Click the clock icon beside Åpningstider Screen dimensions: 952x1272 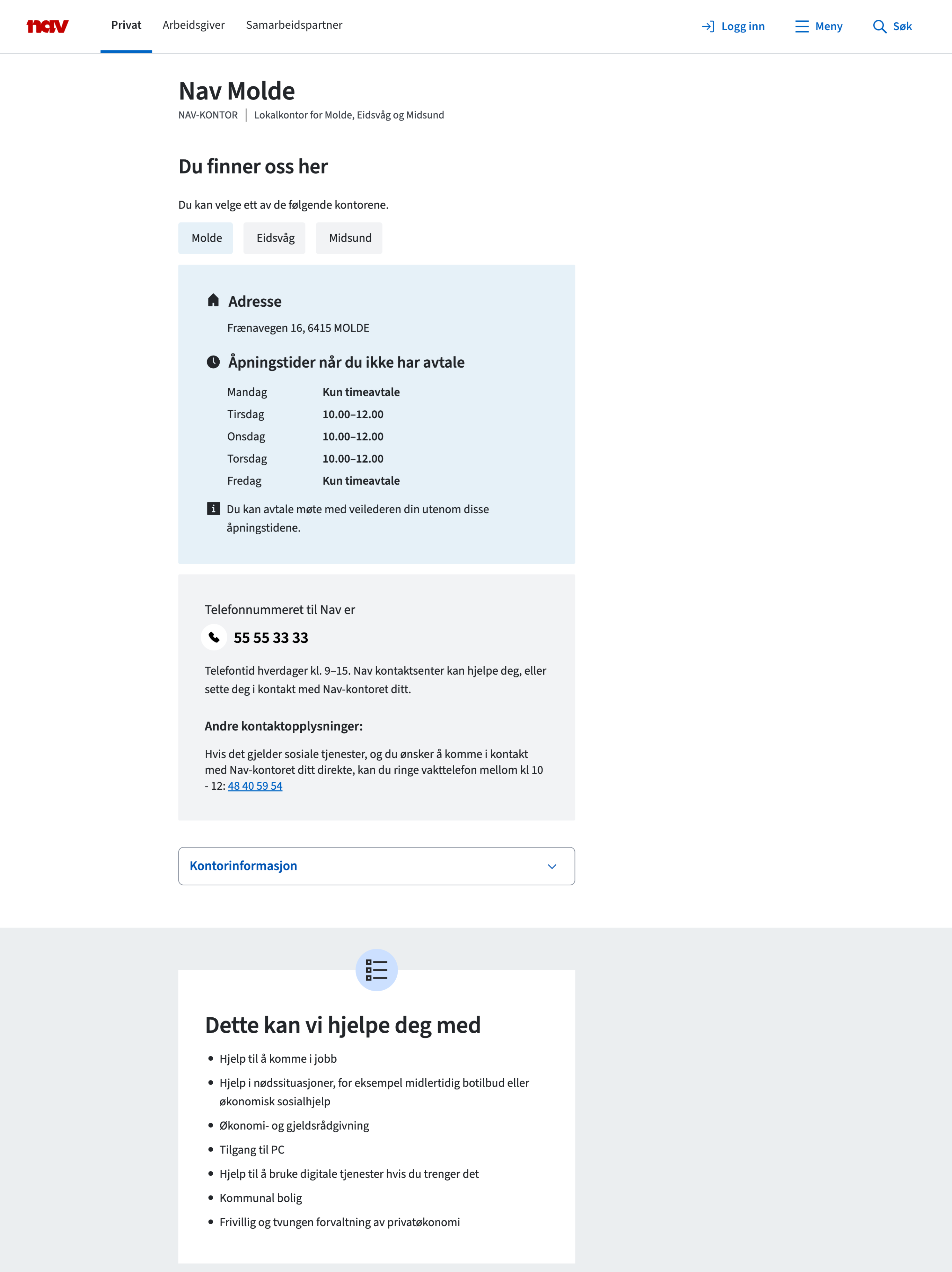pos(213,362)
